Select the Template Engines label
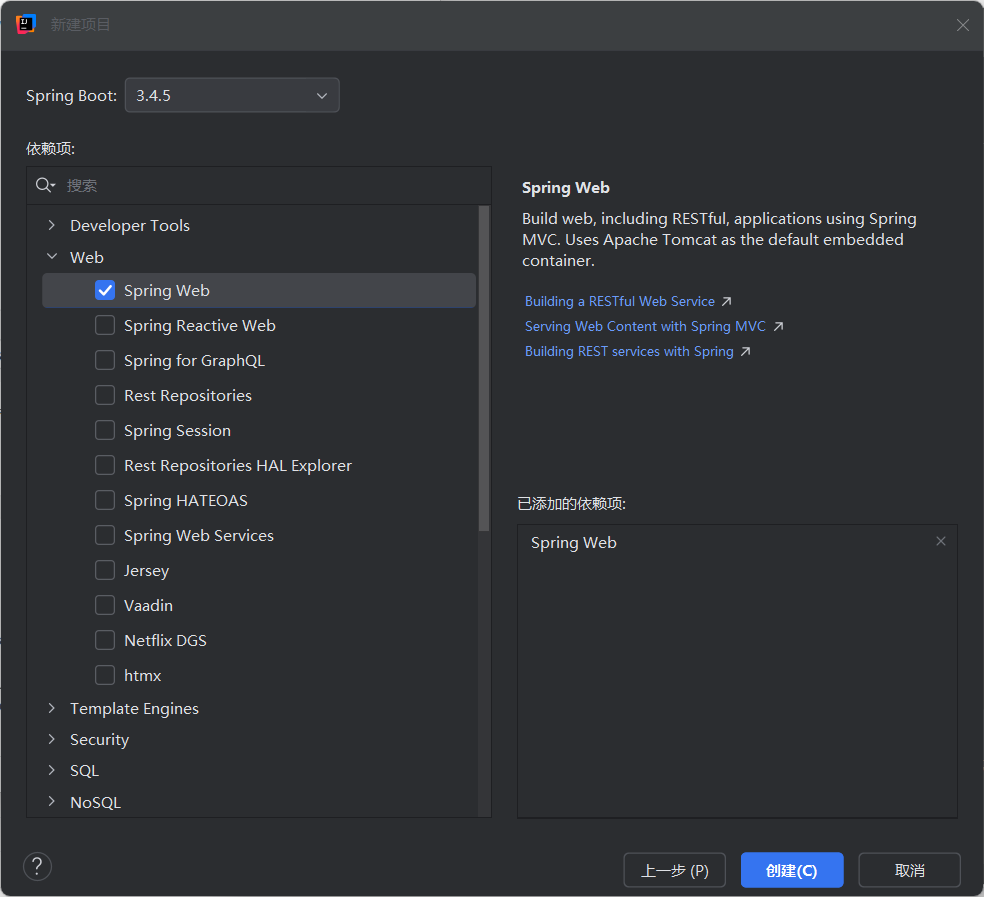 (134, 709)
